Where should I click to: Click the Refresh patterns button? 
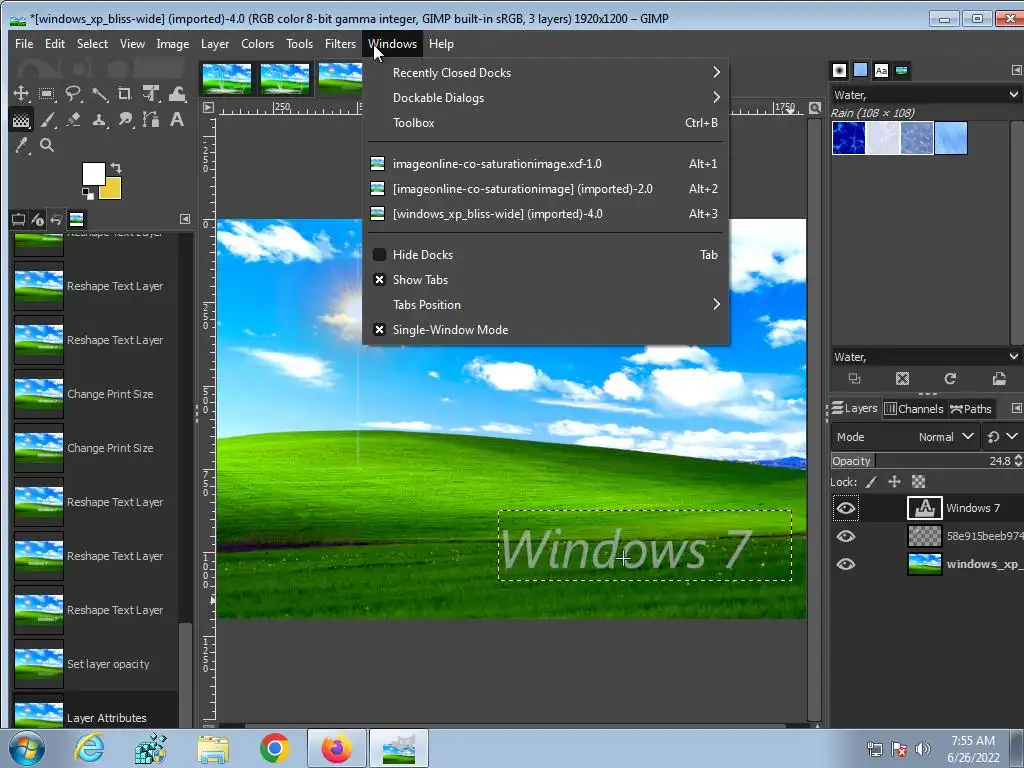click(950, 379)
